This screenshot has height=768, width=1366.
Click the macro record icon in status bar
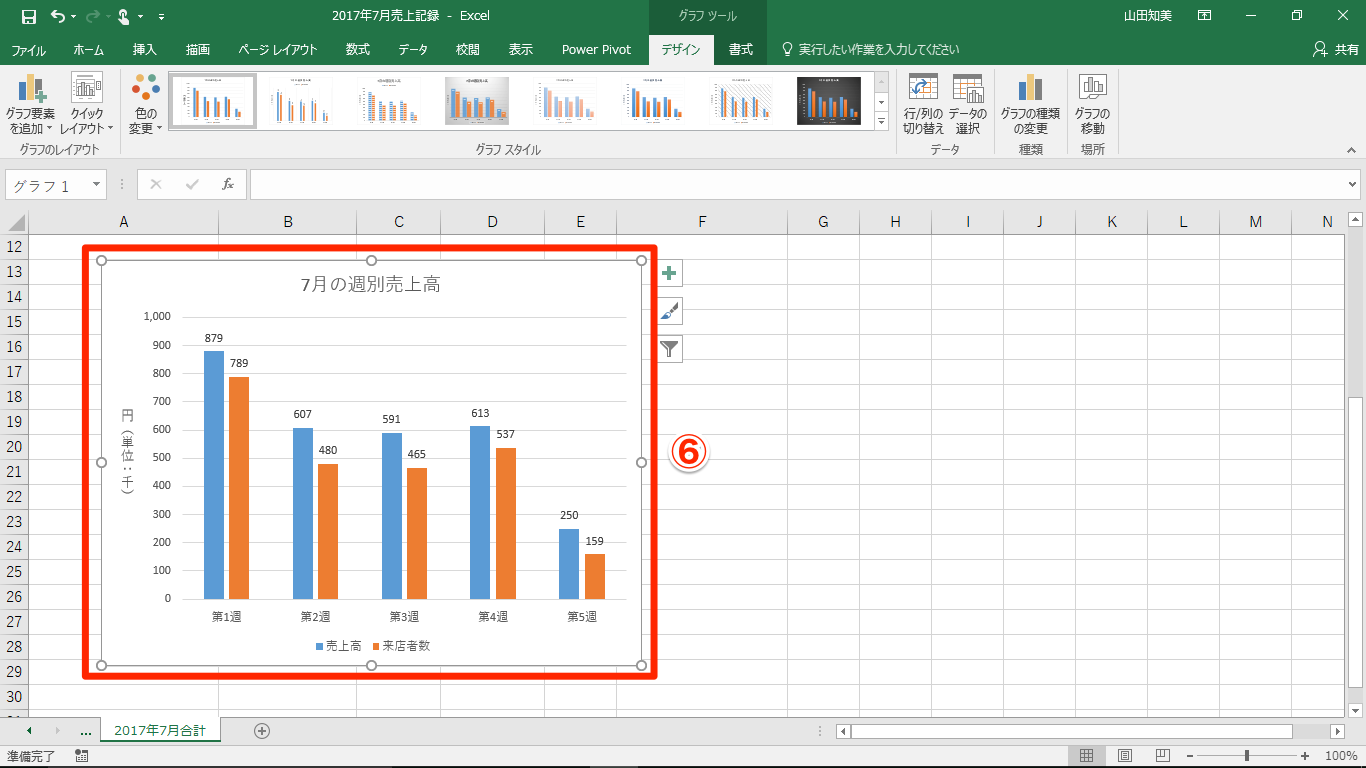pos(81,756)
